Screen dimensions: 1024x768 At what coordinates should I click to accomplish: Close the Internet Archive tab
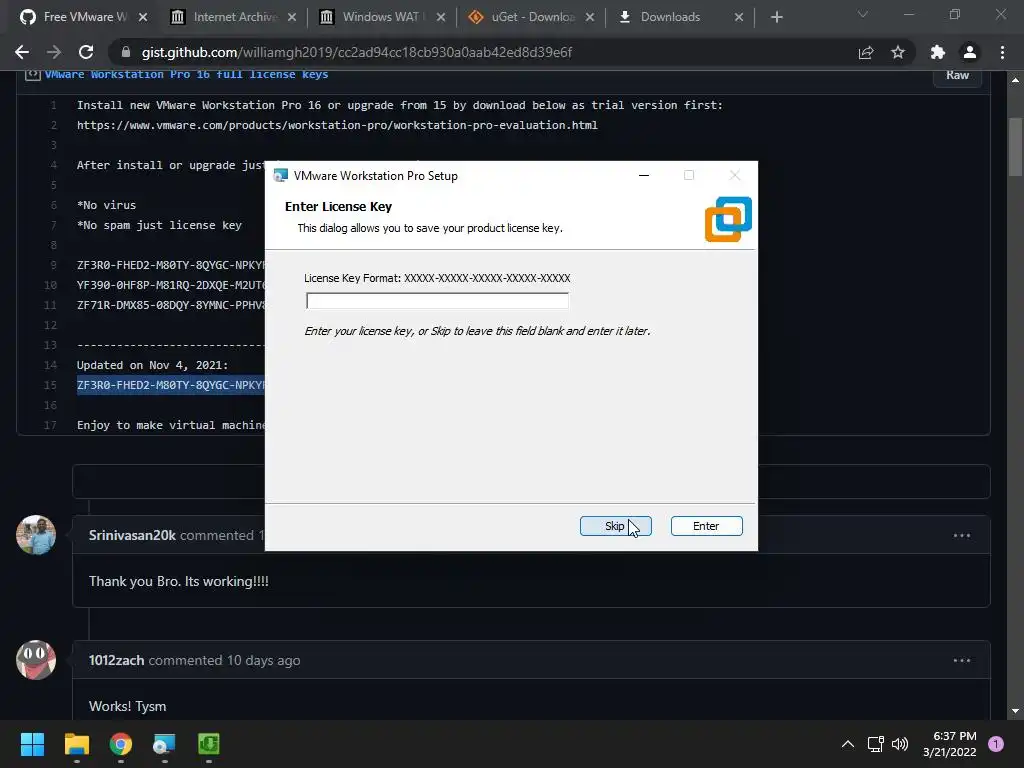pyautogui.click(x=292, y=18)
